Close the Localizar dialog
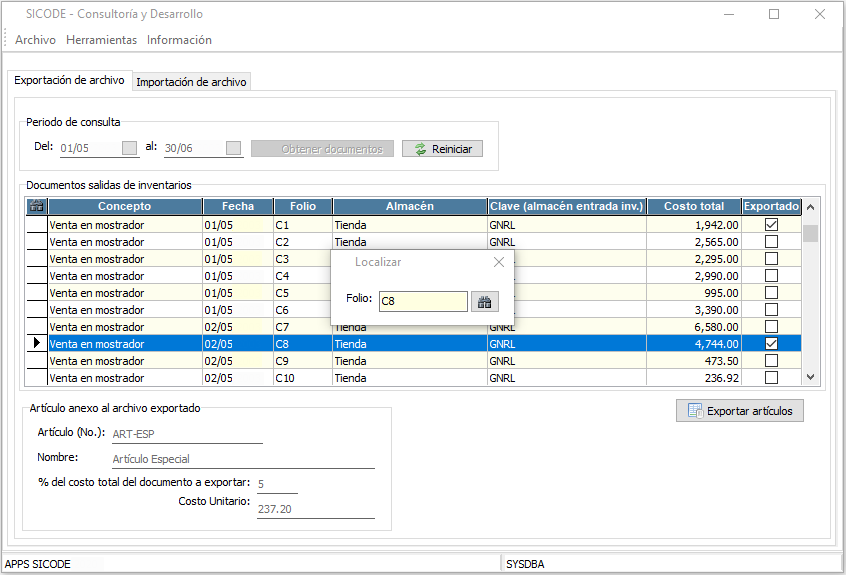The width and height of the screenshot is (846, 575). 499,262
